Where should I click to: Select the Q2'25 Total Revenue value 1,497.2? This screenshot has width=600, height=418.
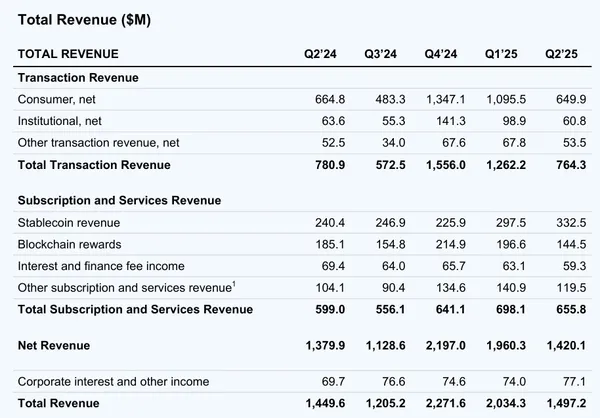[x=561, y=403]
